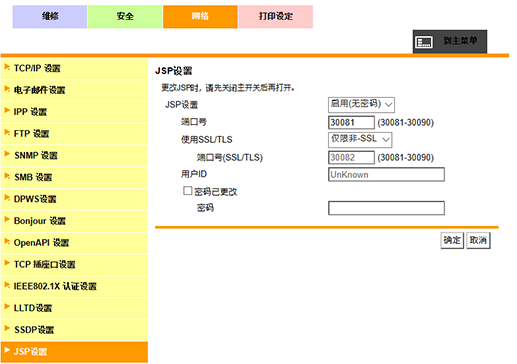
Task: Select the highlighted JSP设置 sidebar item
Action: 74,352
